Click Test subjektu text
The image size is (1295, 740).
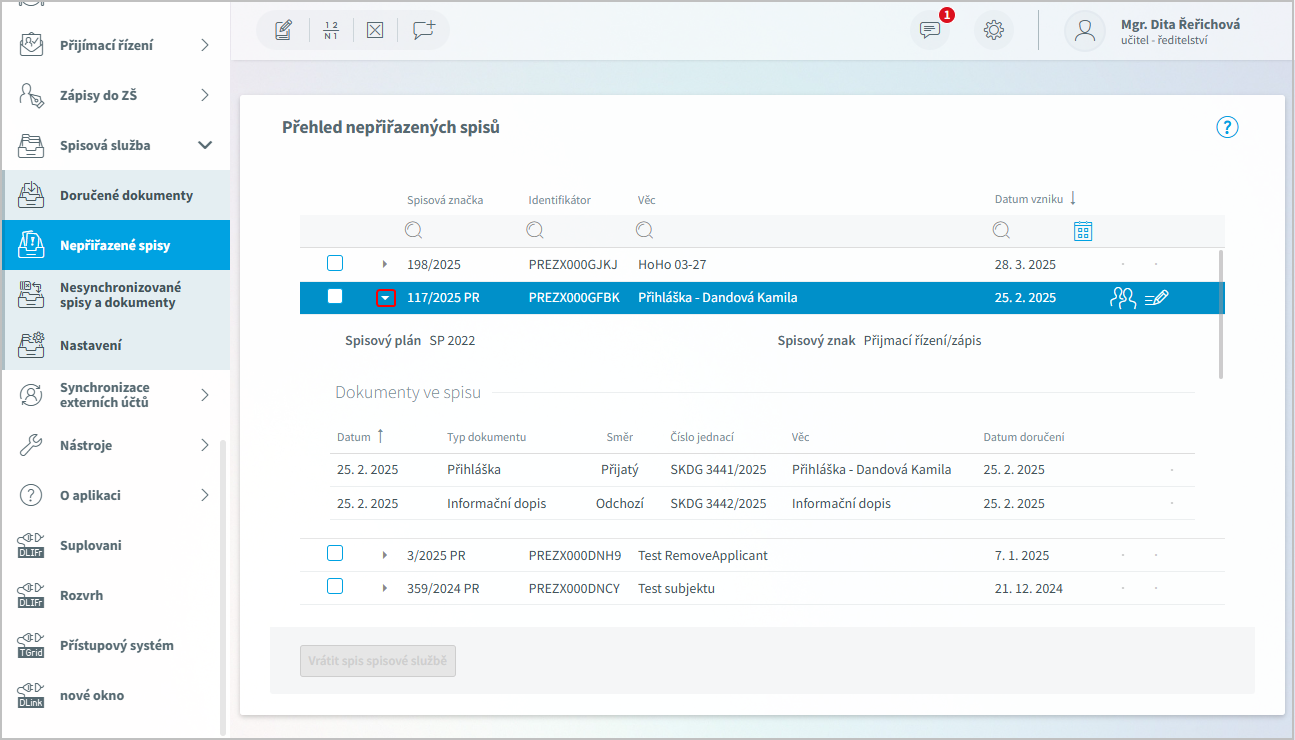pos(676,588)
